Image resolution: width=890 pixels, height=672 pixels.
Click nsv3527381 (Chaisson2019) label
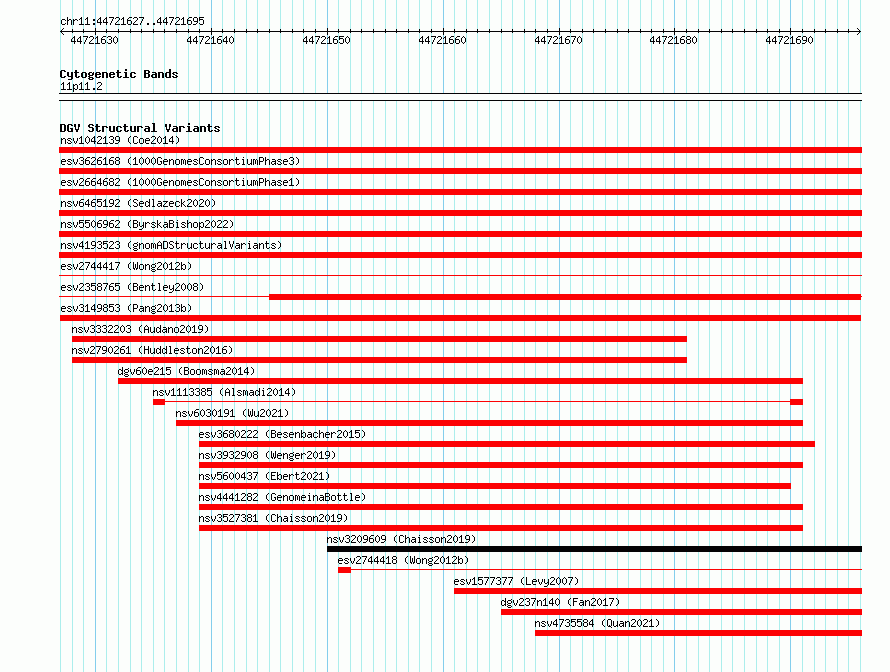(273, 518)
